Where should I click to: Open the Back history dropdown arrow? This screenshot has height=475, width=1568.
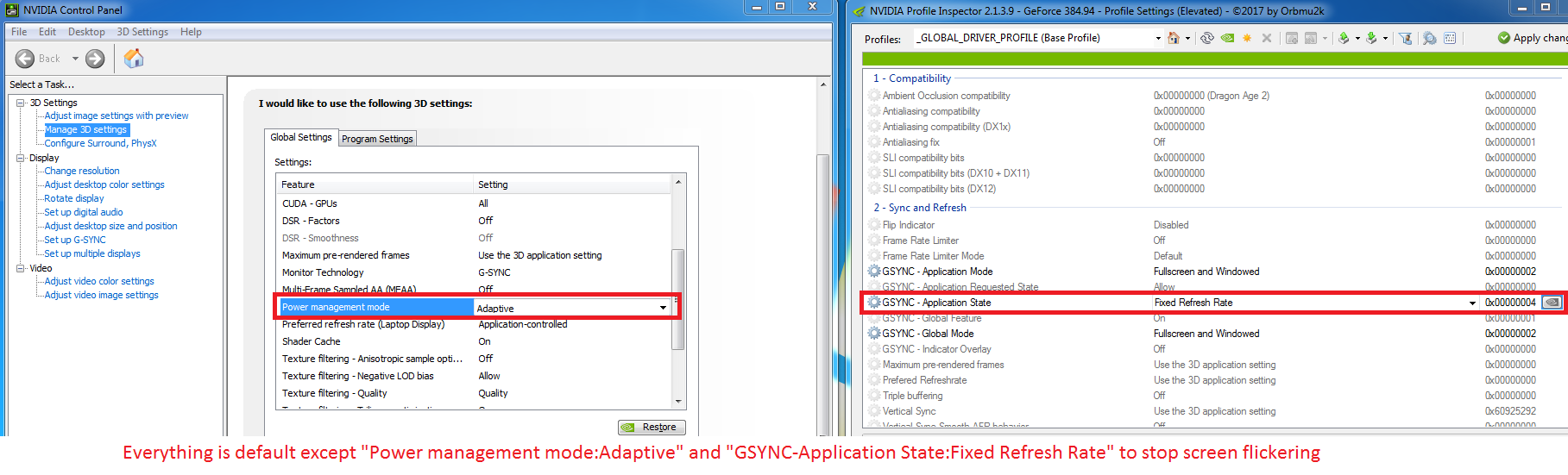tap(75, 59)
